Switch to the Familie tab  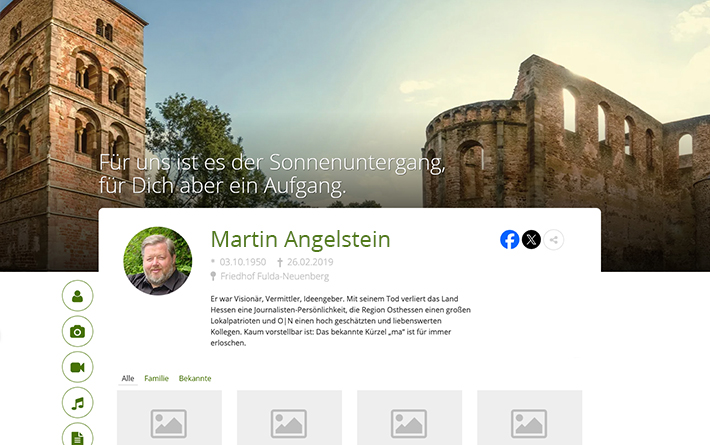point(156,378)
